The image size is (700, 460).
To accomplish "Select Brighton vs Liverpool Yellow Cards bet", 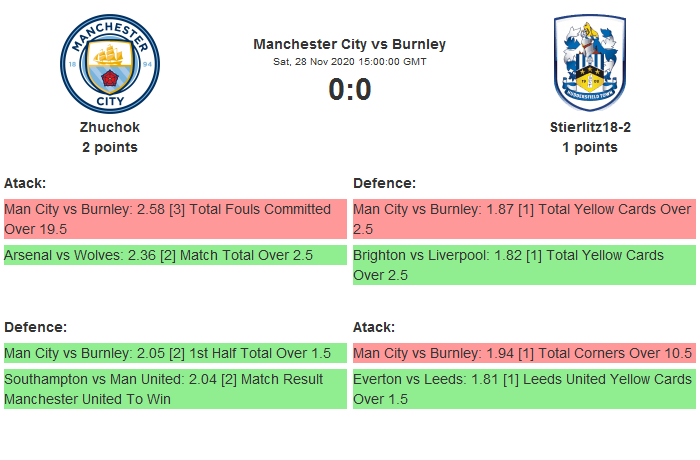I will pos(523,265).
